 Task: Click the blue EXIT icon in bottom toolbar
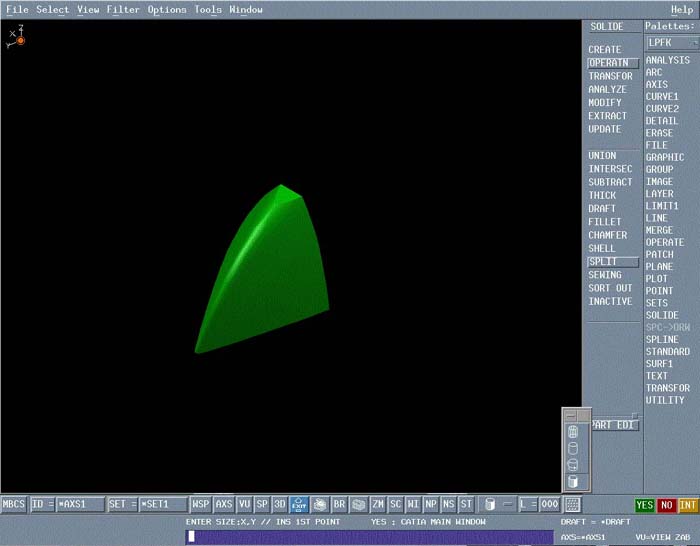pyautogui.click(x=299, y=505)
